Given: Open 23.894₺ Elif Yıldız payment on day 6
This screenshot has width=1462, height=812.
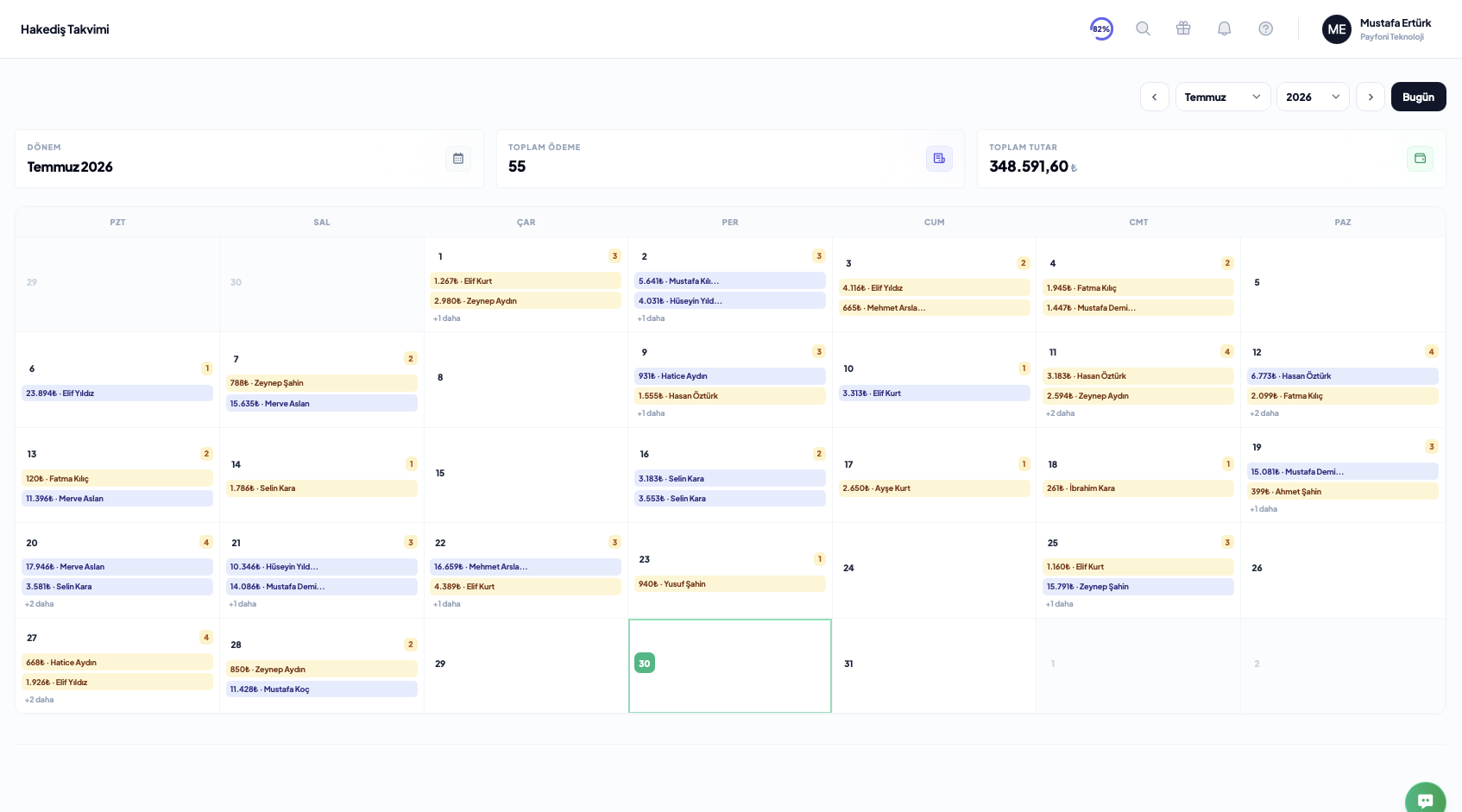Looking at the screenshot, I should click(117, 393).
